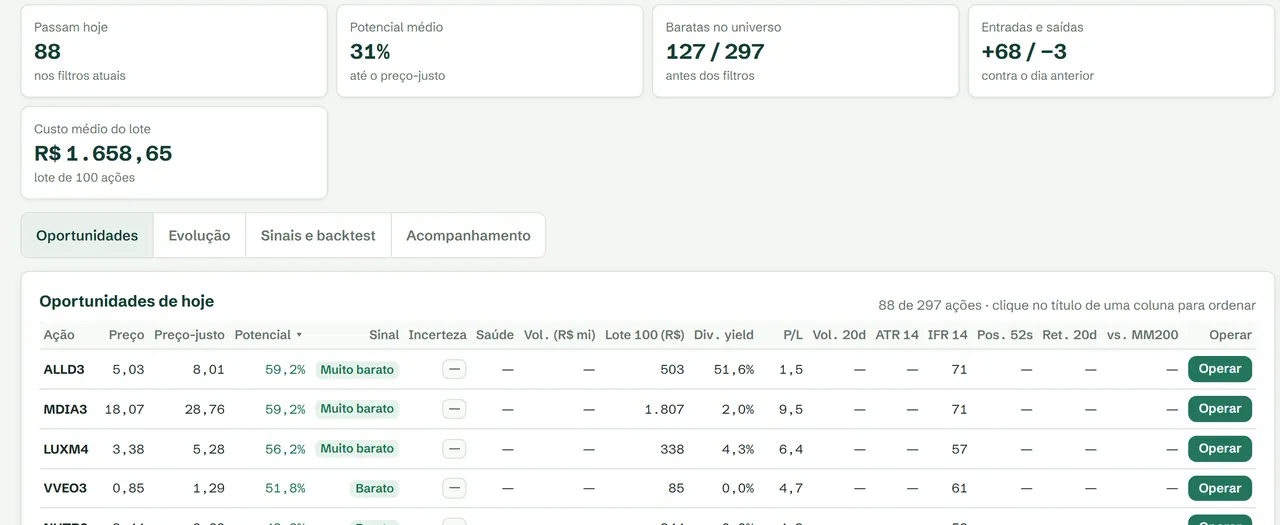
Task: Click the Incerteza dash badge for ALLD3
Action: [454, 369]
